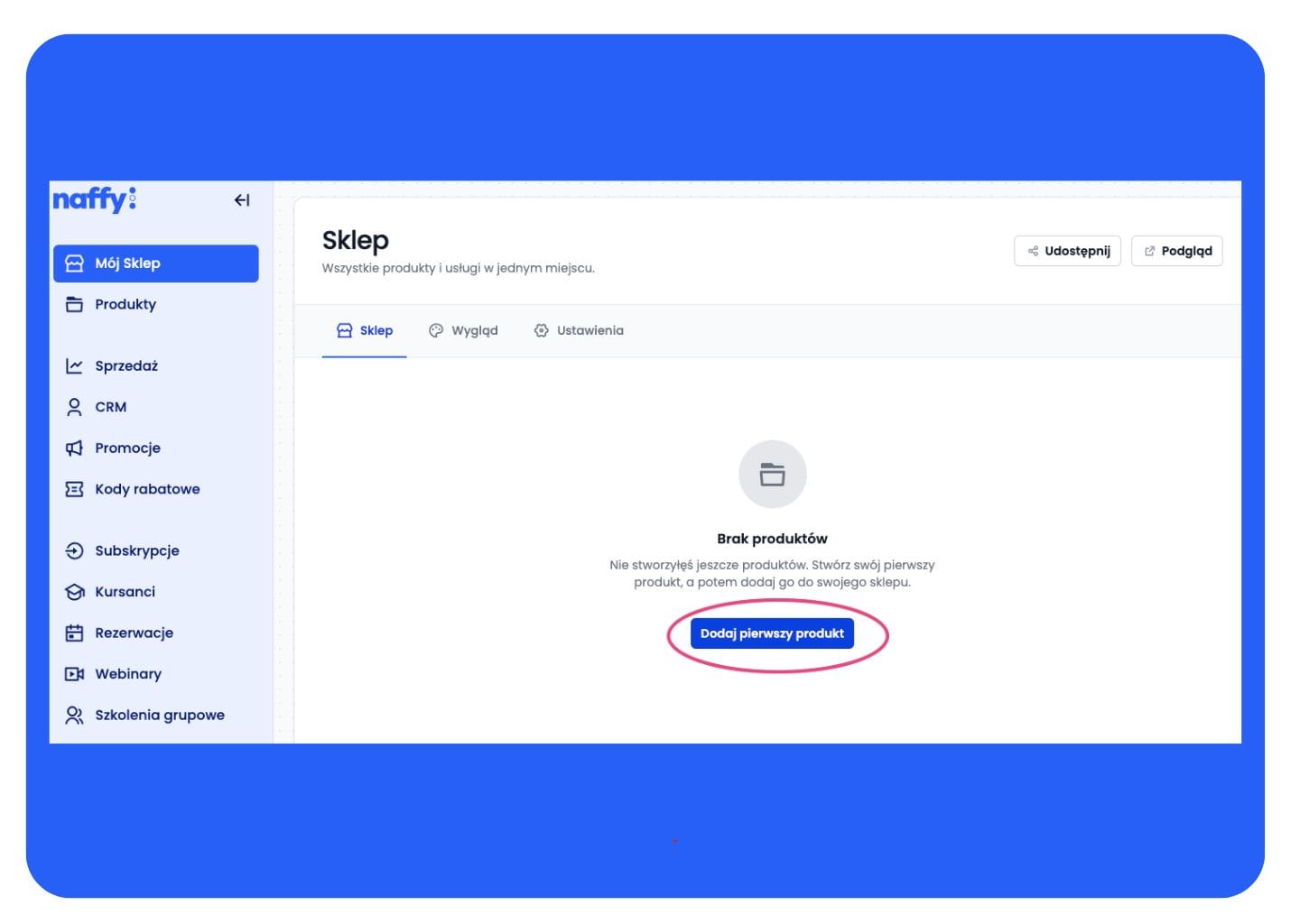
Task: Click the Webinary video icon
Action: 74,674
